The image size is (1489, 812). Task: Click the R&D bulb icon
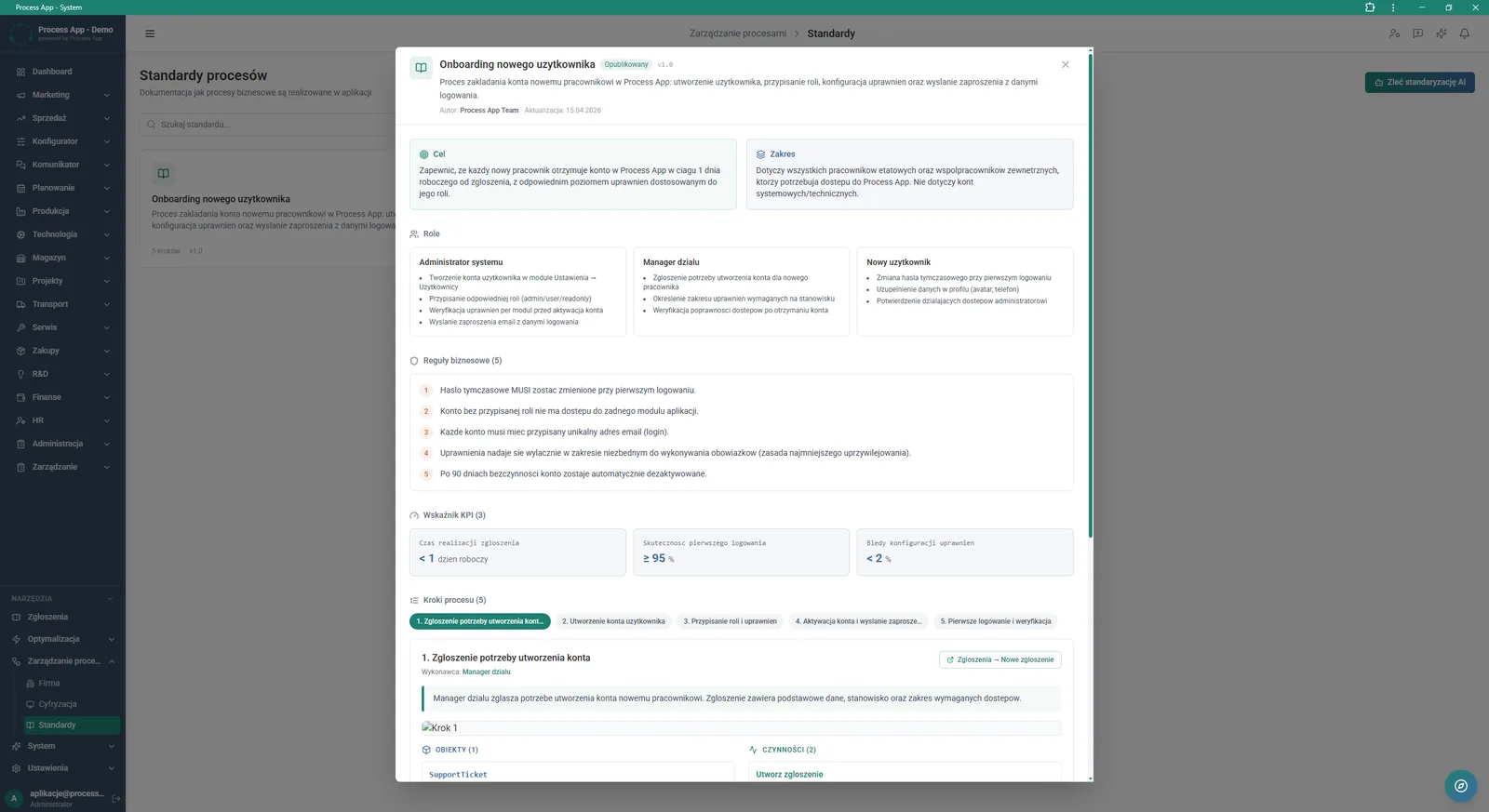tap(20, 374)
